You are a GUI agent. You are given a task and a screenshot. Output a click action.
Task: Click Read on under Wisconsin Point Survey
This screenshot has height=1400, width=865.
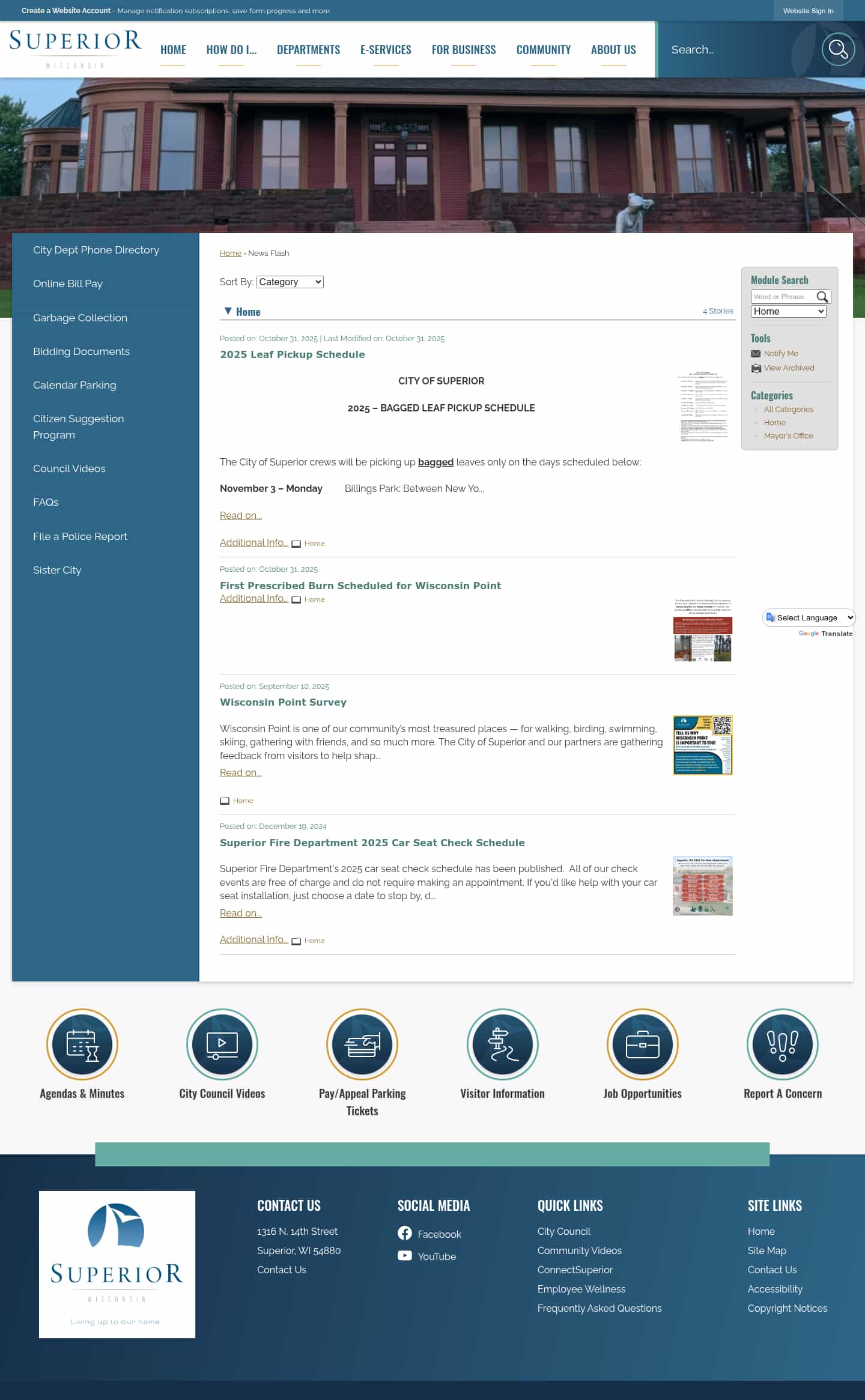[x=241, y=773]
